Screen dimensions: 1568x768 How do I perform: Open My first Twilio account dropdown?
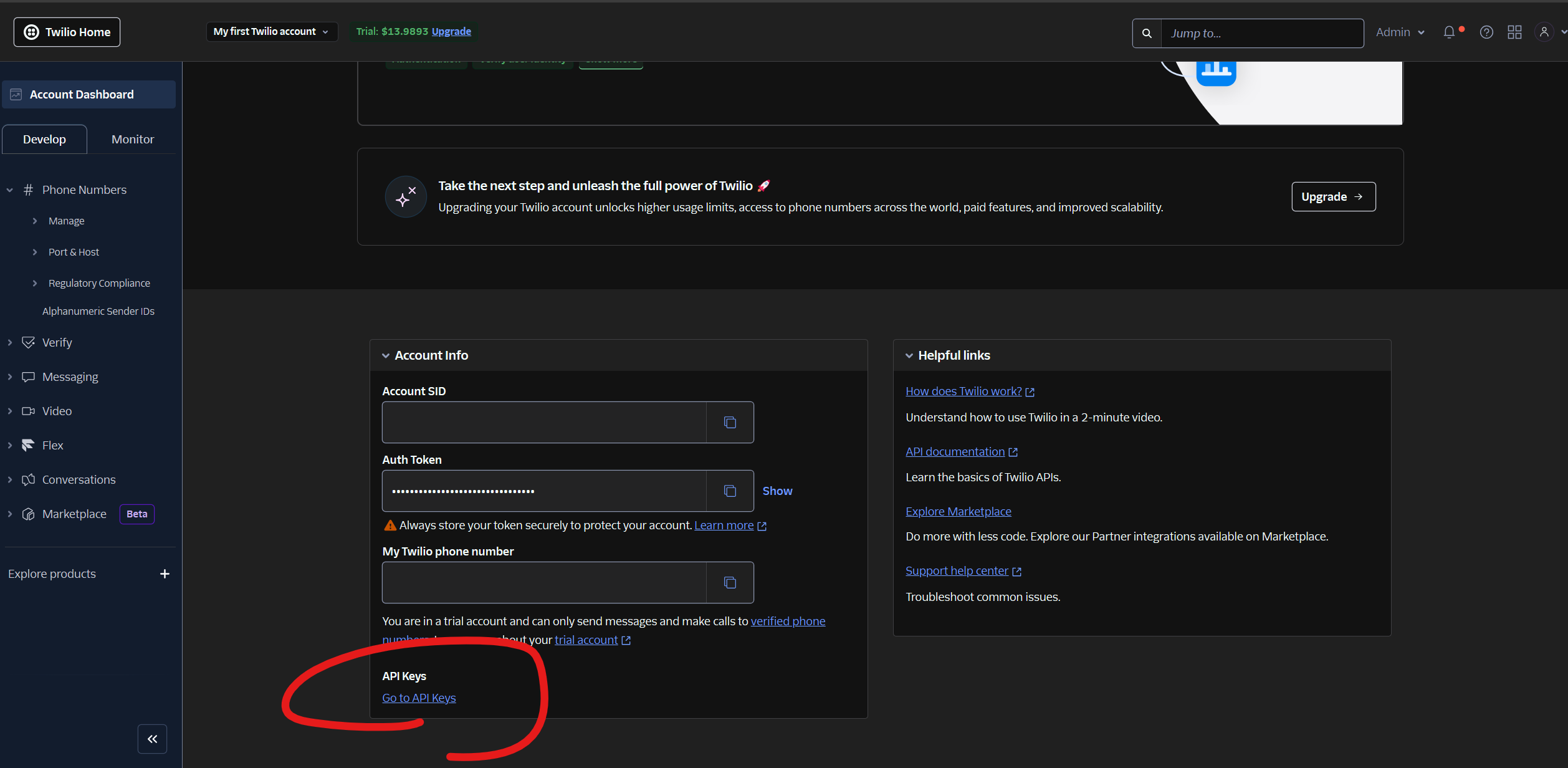tap(271, 32)
